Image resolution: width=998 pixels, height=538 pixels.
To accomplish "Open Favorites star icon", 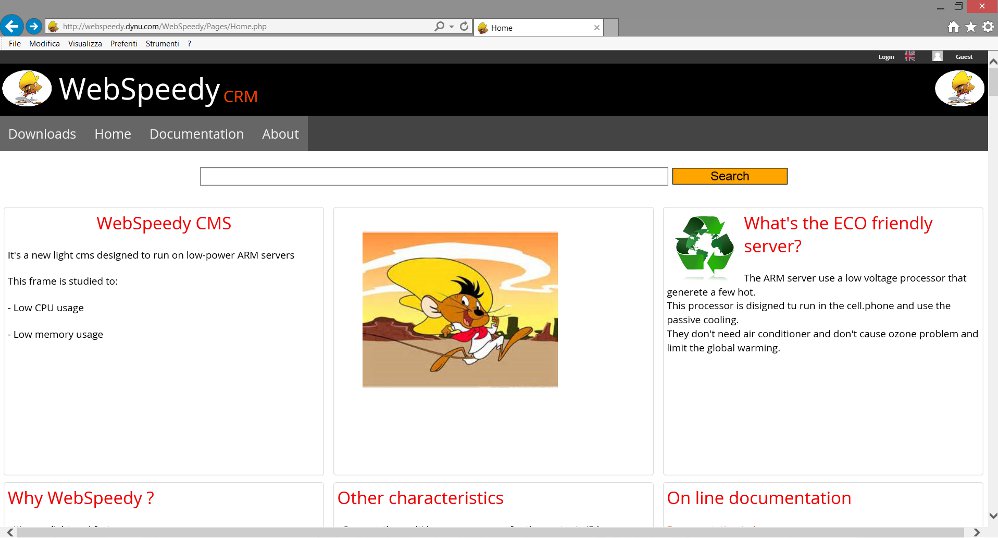I will 970,27.
